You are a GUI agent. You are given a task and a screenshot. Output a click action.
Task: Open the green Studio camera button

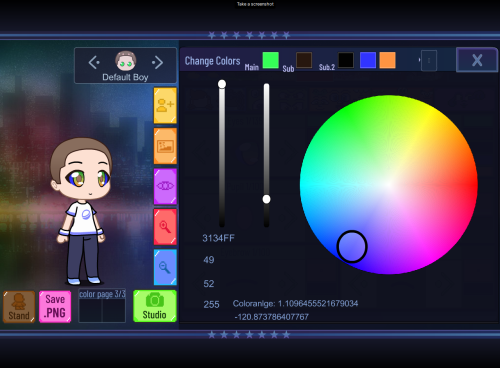155,306
